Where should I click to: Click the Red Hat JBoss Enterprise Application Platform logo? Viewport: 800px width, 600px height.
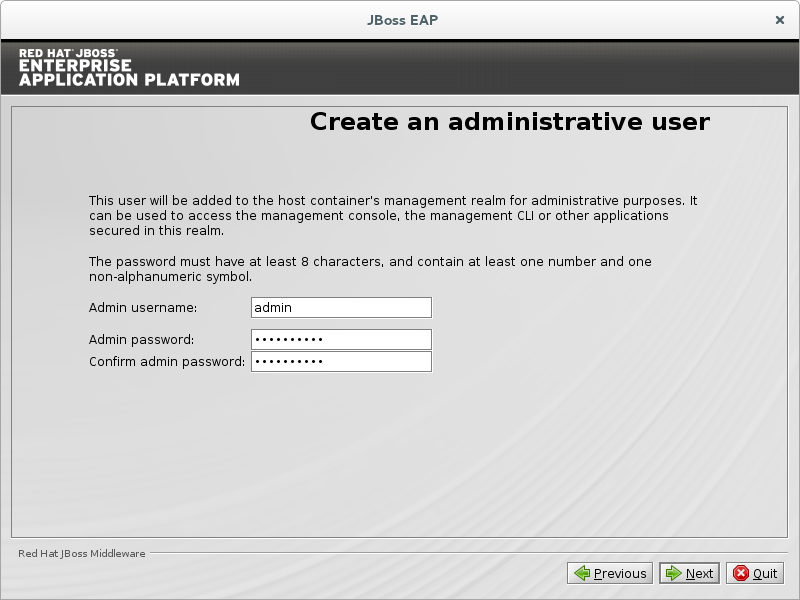pyautogui.click(x=129, y=67)
